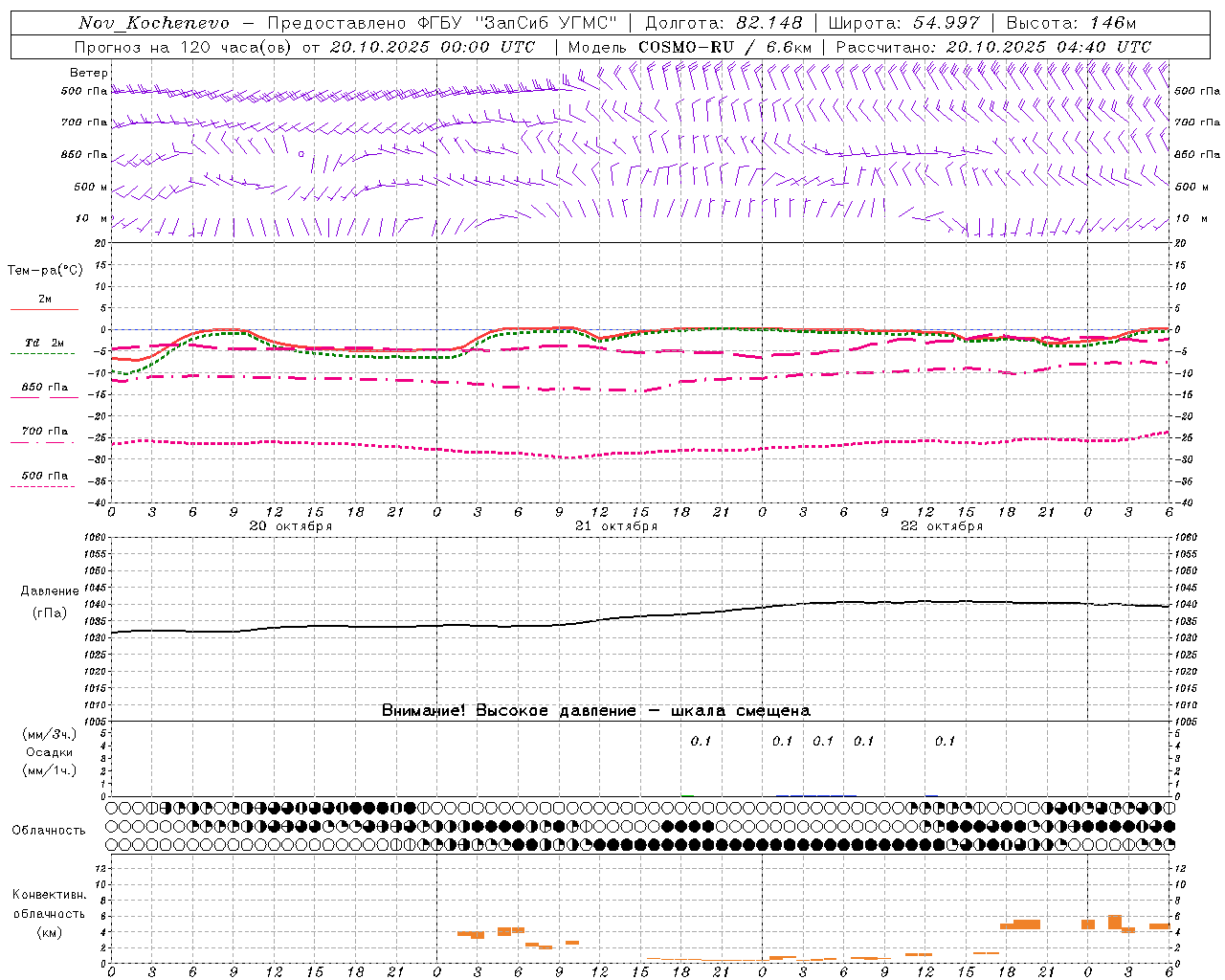Click the (мм/3ч.) precipitation unit label
Screen dimensions: 1225x980
(49, 734)
